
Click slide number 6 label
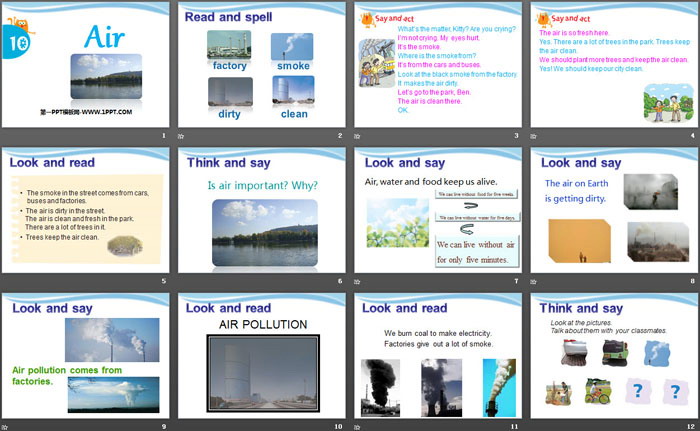[x=340, y=281]
